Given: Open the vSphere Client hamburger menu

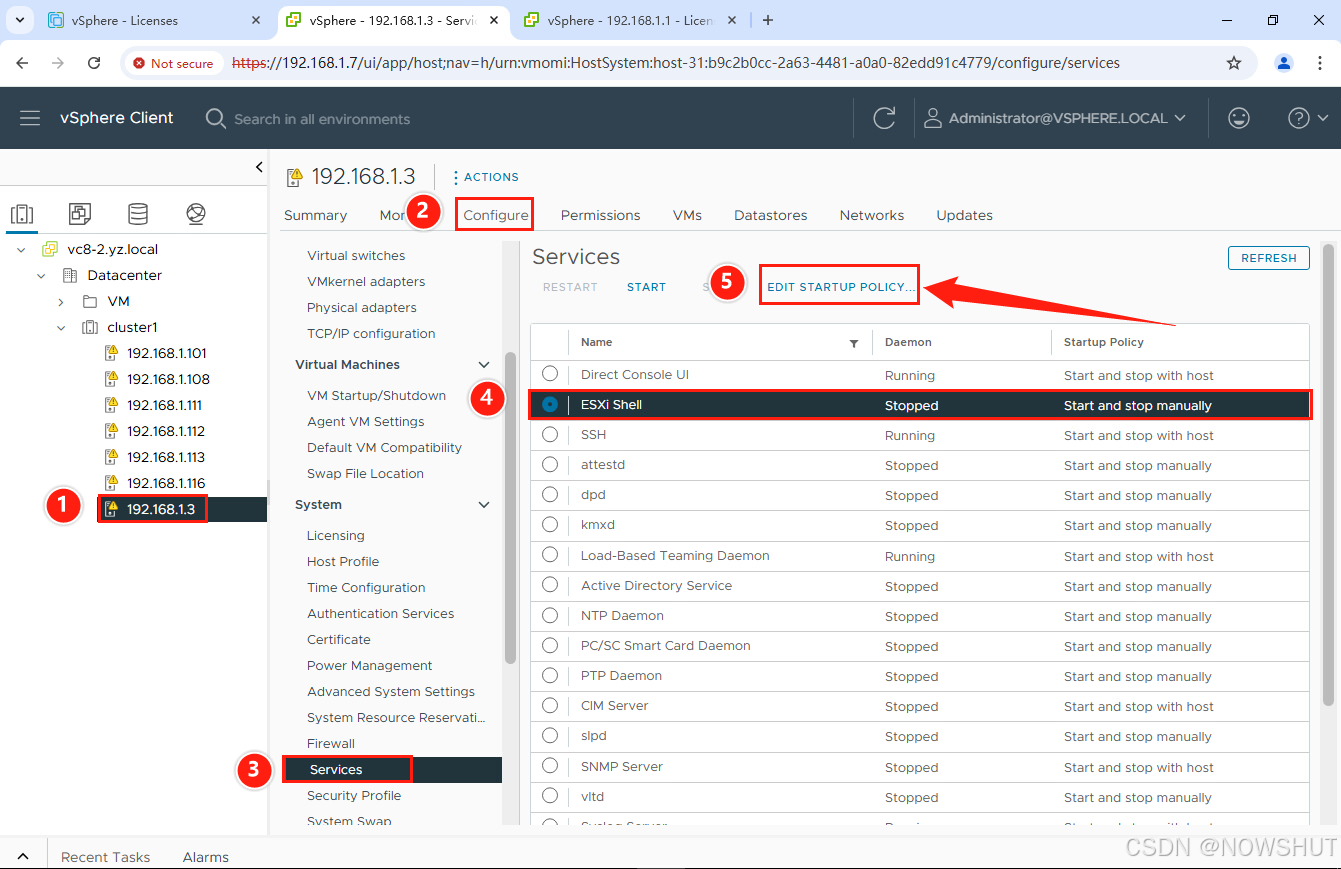Looking at the screenshot, I should (x=30, y=118).
